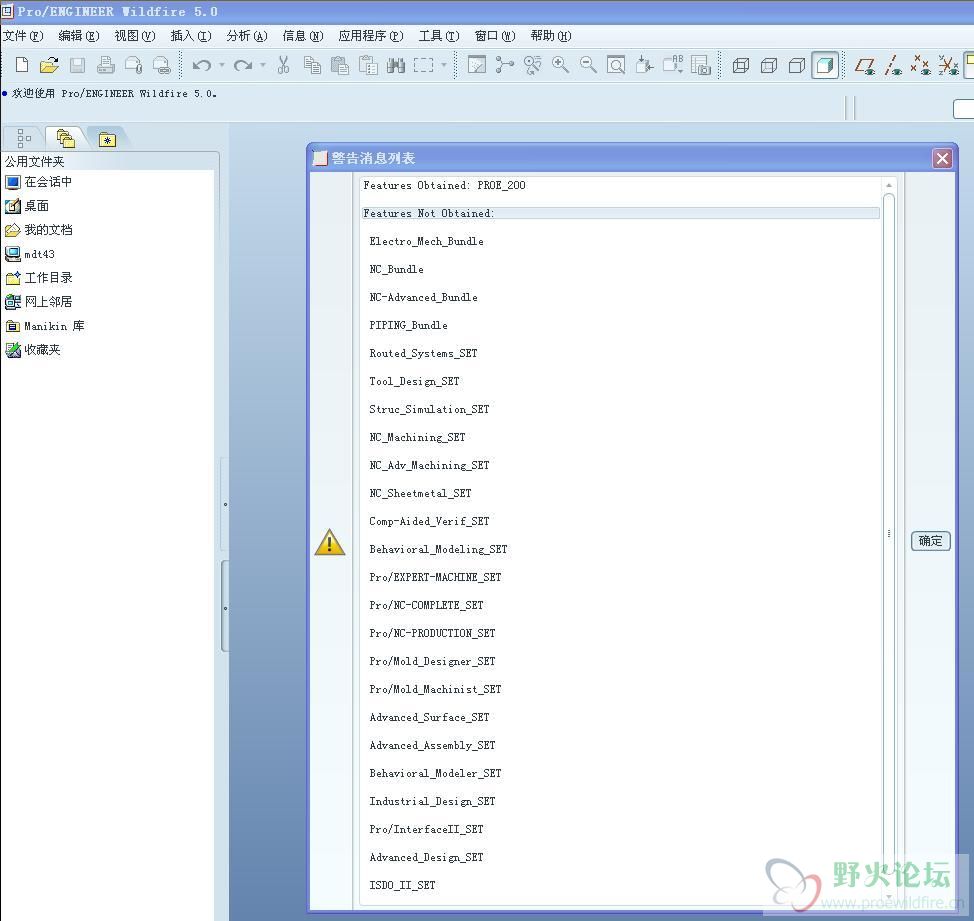This screenshot has width=974, height=921.
Task: Open the 编辑 menu
Action: 79,36
